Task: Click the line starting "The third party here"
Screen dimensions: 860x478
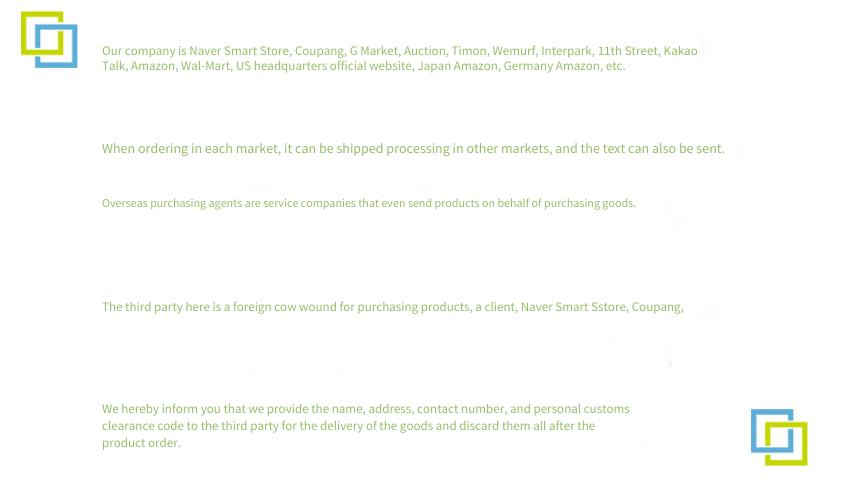Action: (393, 307)
